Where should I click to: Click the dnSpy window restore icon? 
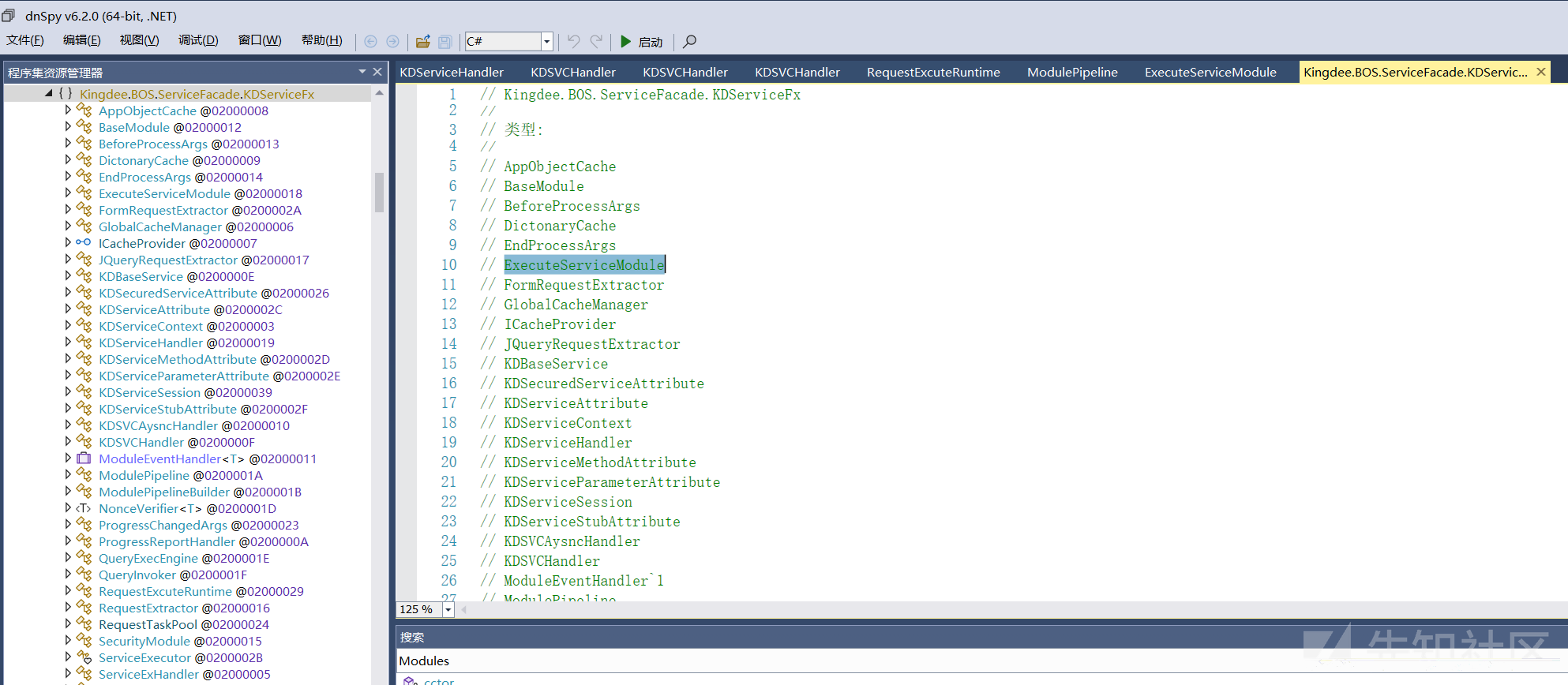pos(9,15)
